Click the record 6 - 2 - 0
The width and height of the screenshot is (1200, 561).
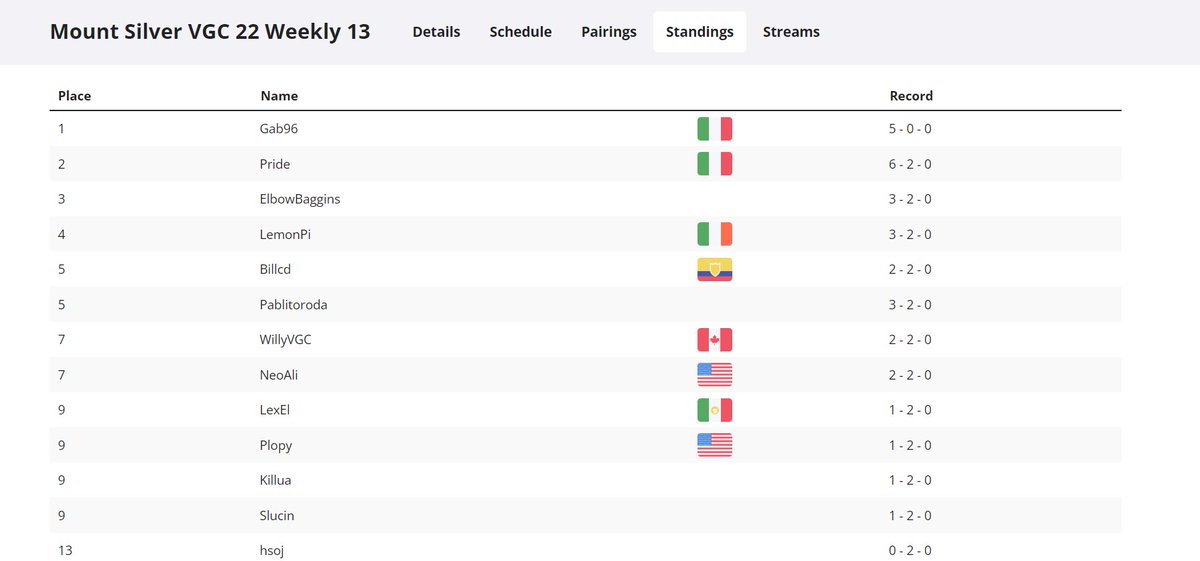coord(910,164)
